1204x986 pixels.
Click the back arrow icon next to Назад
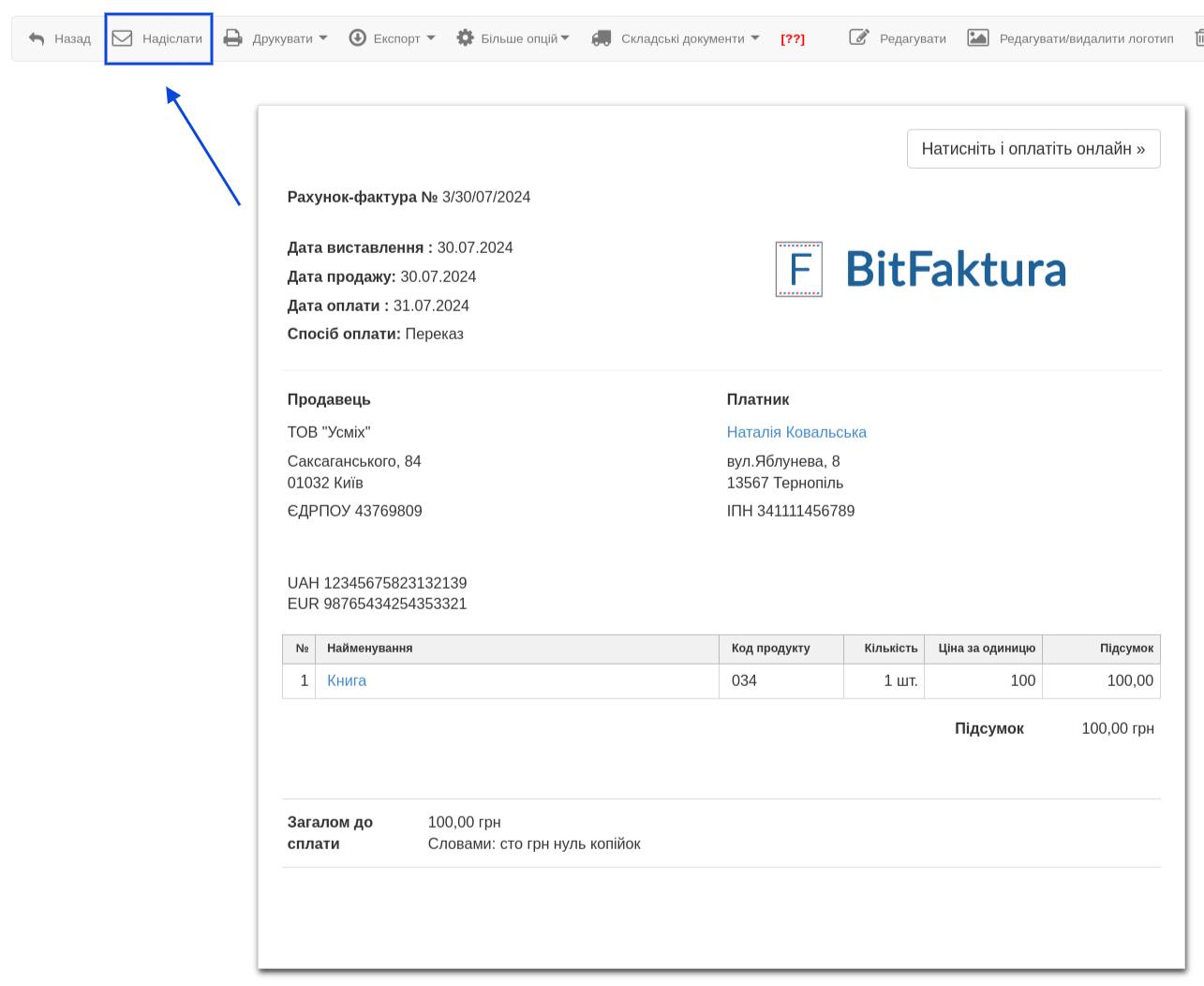[x=37, y=38]
